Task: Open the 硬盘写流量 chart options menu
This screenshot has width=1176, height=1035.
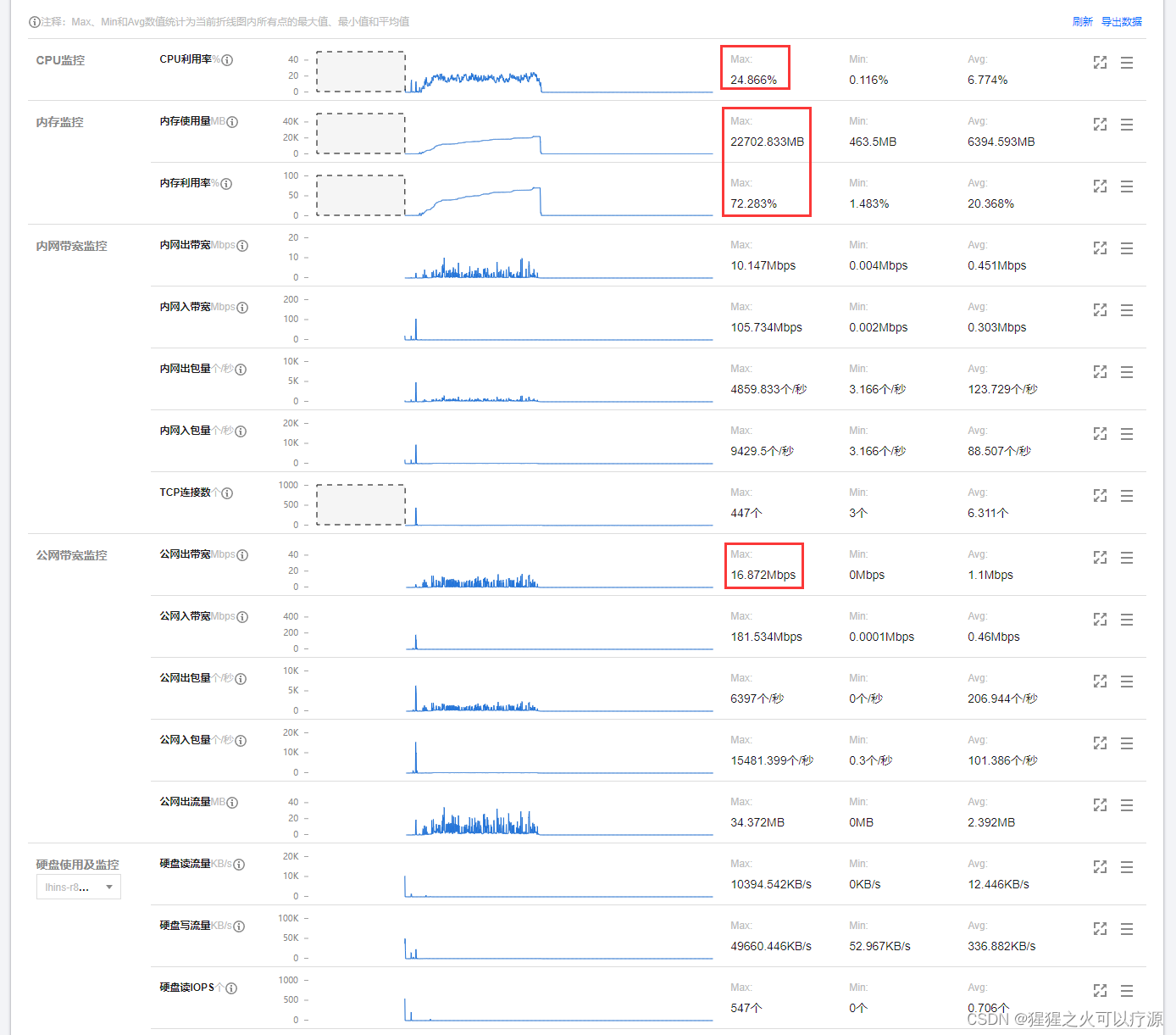Action: tap(1127, 929)
